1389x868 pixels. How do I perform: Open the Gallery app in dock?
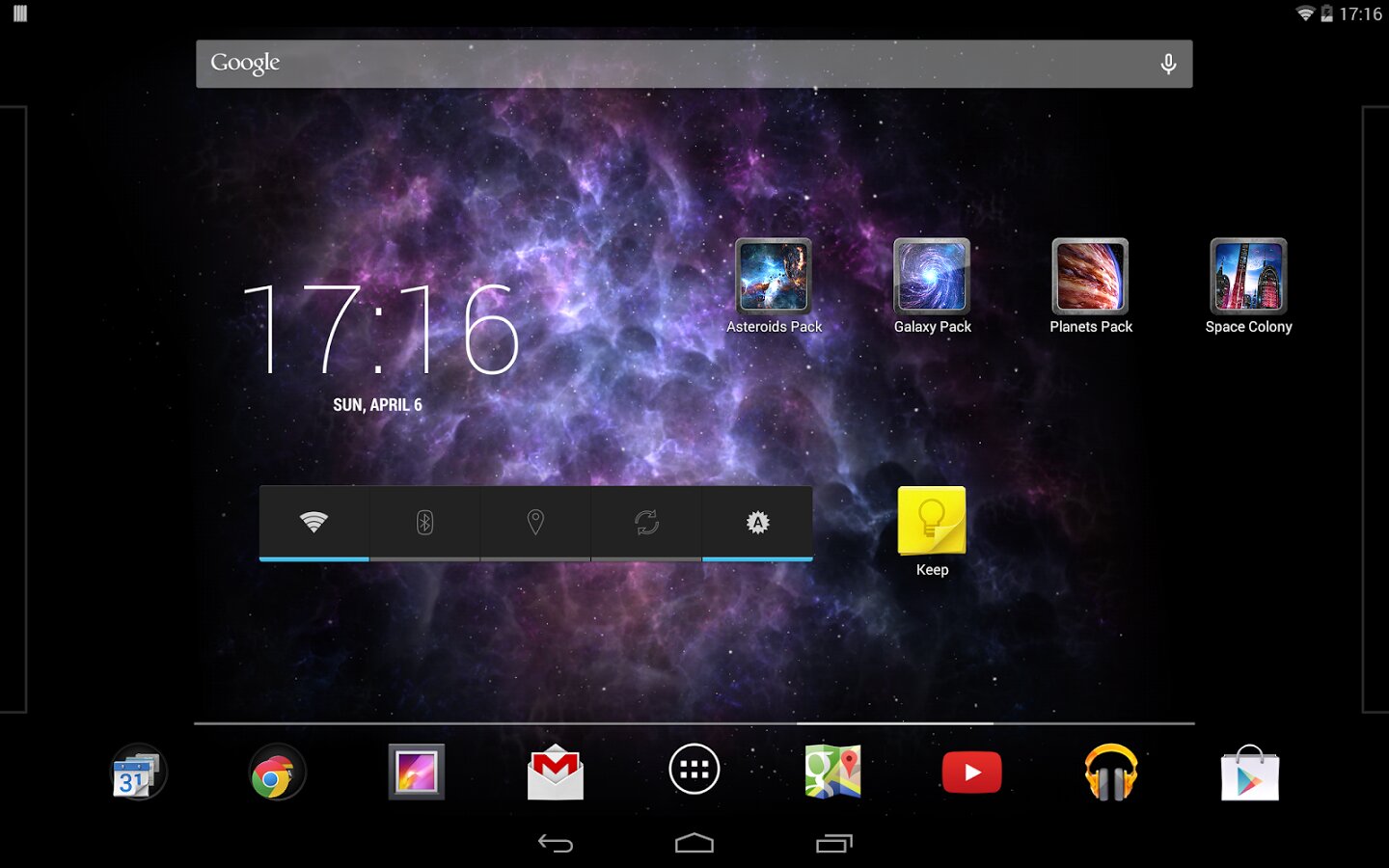point(416,772)
